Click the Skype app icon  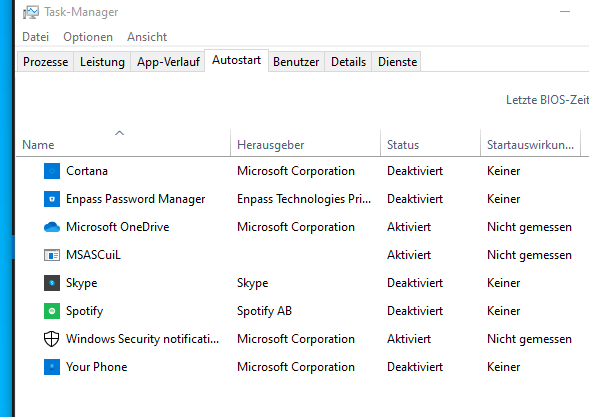(52, 283)
